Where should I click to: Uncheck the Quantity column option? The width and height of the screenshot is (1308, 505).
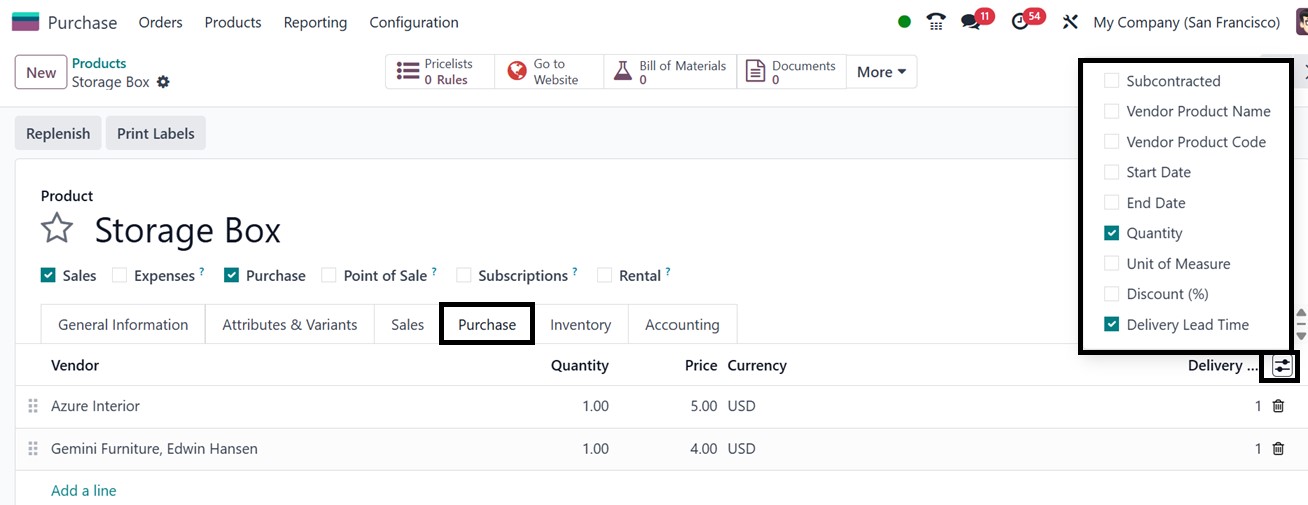[1111, 233]
